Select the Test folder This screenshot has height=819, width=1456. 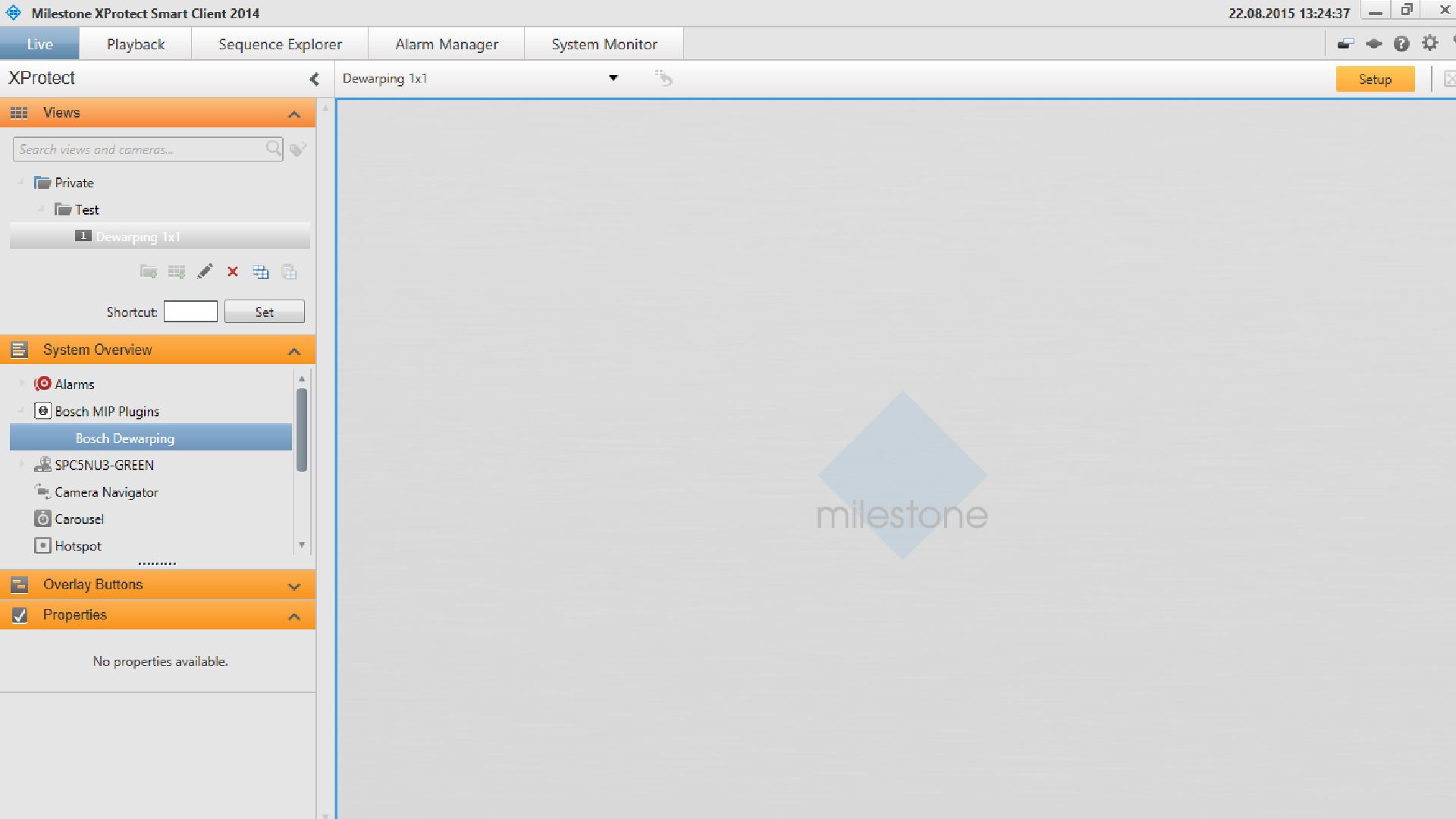click(x=87, y=210)
